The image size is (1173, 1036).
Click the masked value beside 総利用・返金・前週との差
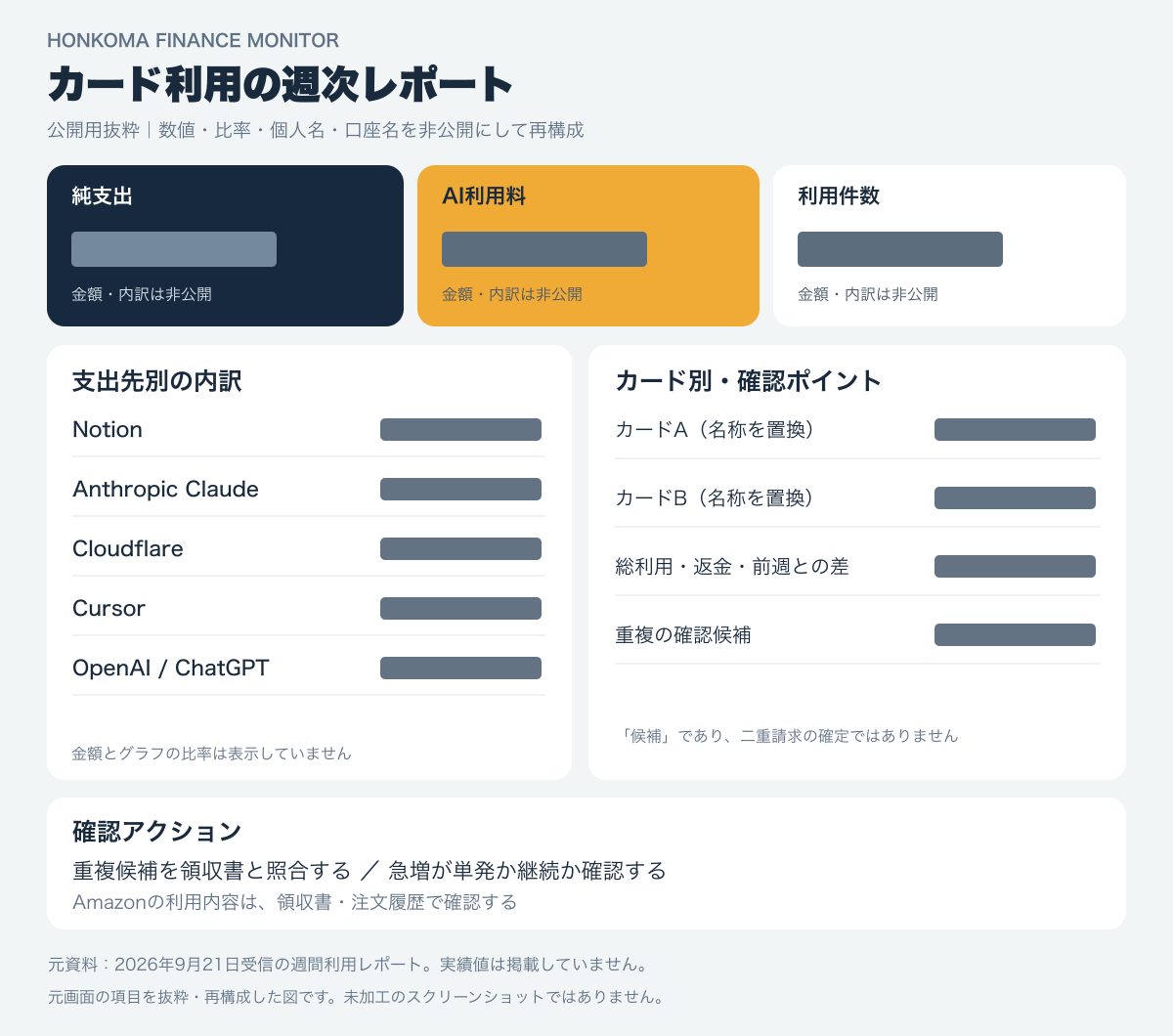pos(1015,567)
